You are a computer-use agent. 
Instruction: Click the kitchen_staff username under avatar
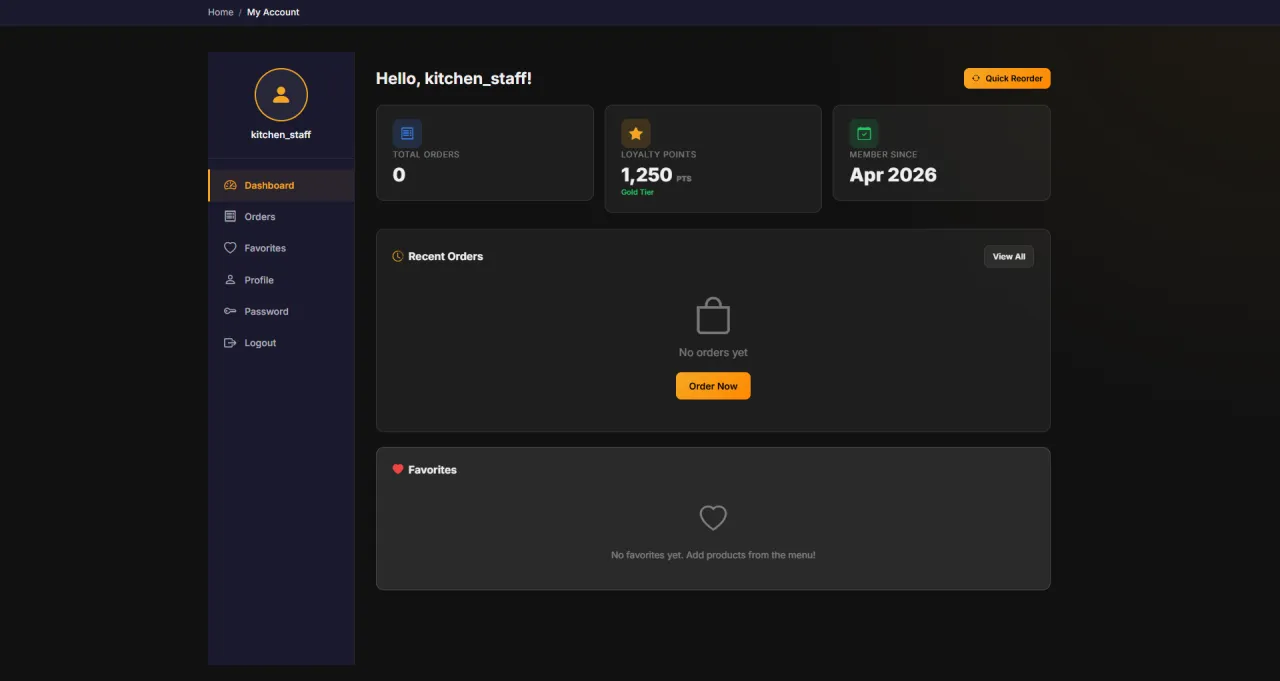point(281,134)
